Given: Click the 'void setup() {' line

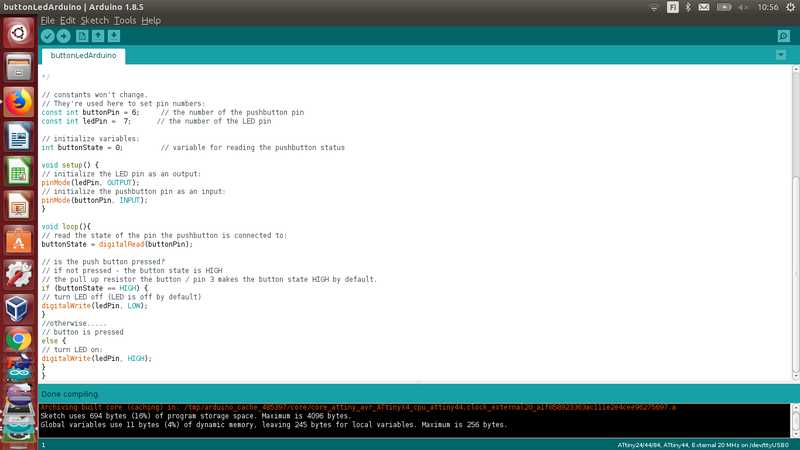Looking at the screenshot, I should tap(70, 165).
